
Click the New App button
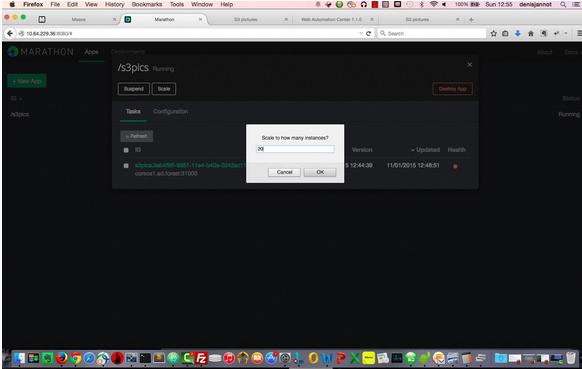click(x=27, y=81)
